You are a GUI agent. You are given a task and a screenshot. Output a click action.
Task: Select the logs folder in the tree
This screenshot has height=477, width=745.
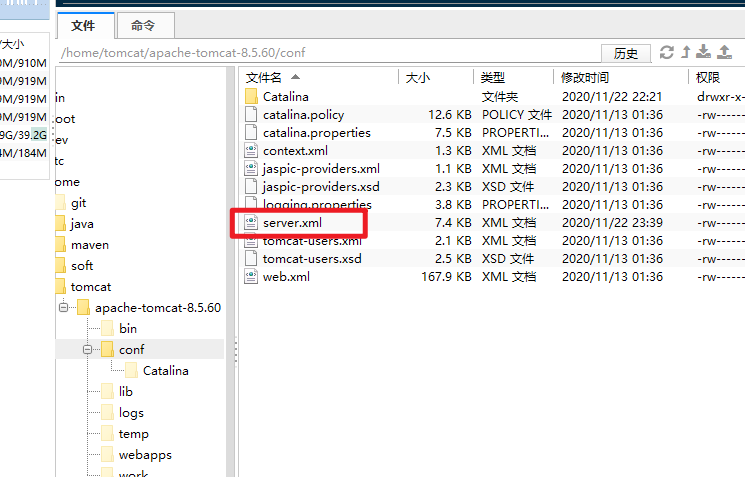click(x=131, y=413)
